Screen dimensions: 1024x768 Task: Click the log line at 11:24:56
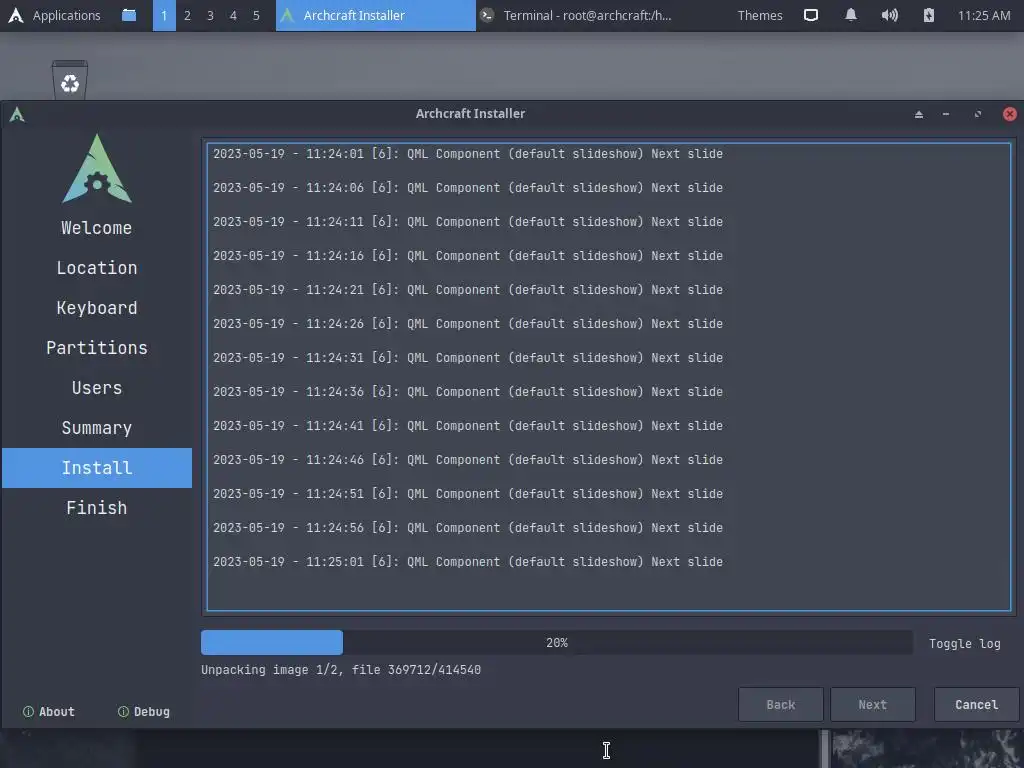point(468,528)
